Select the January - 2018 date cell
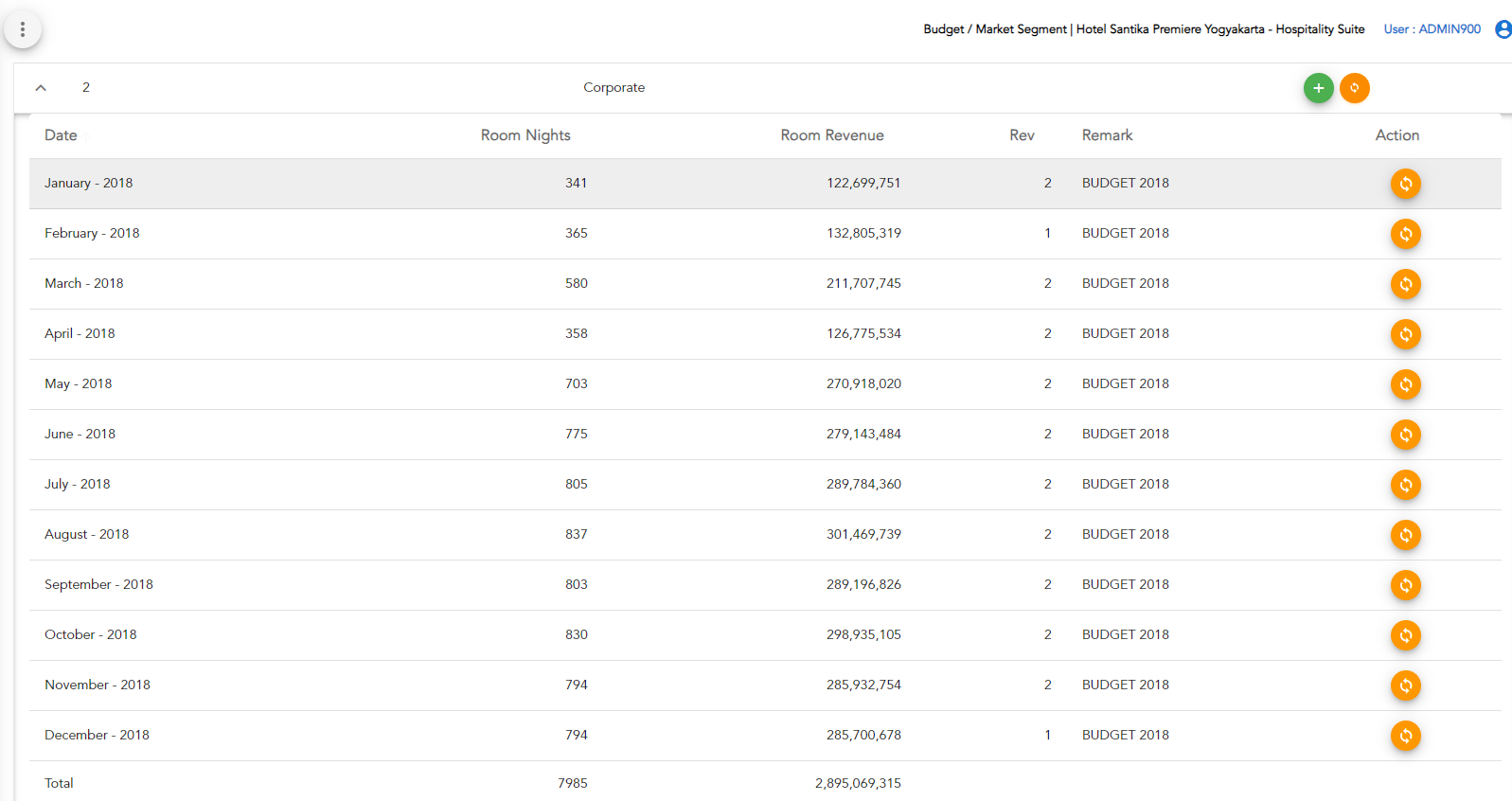The height and width of the screenshot is (801, 1512). tap(88, 183)
